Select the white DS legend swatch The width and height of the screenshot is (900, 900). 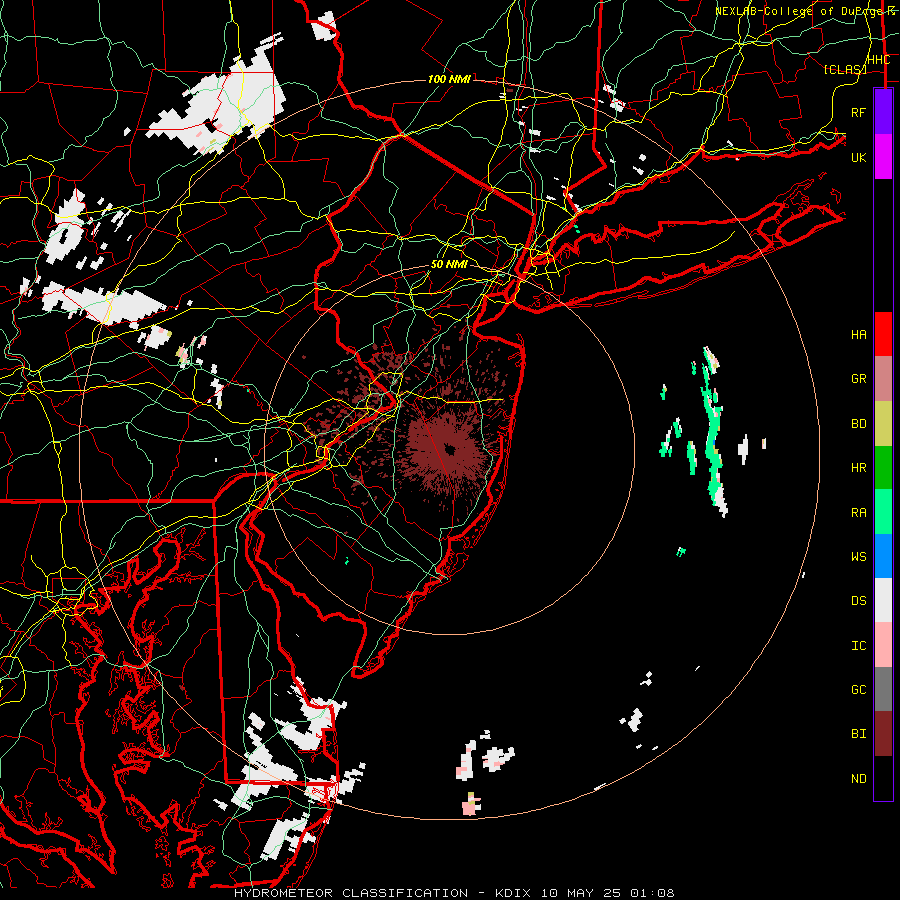(883, 600)
